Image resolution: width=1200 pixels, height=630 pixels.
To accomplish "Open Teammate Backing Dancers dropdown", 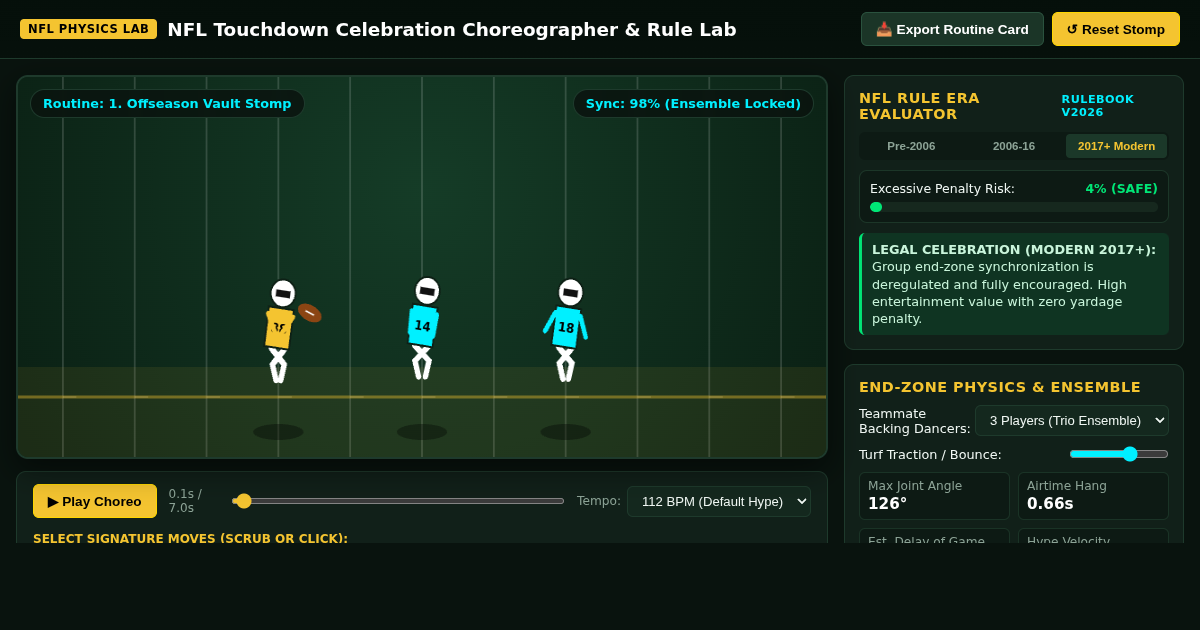I will 1072,420.
